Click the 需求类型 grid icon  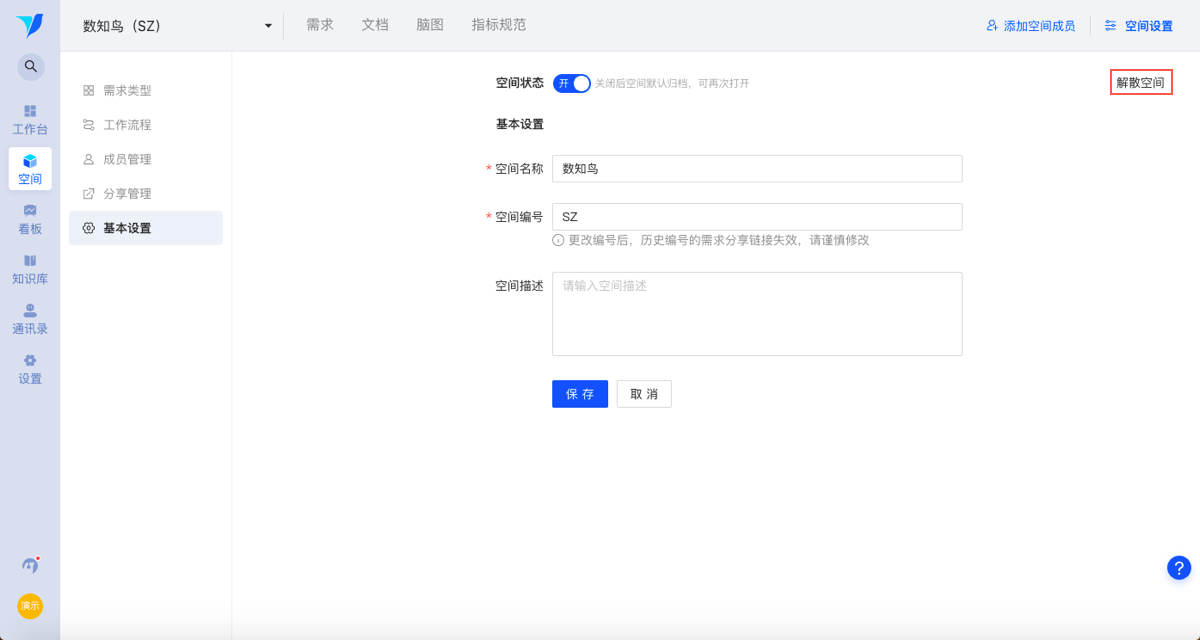(89, 90)
